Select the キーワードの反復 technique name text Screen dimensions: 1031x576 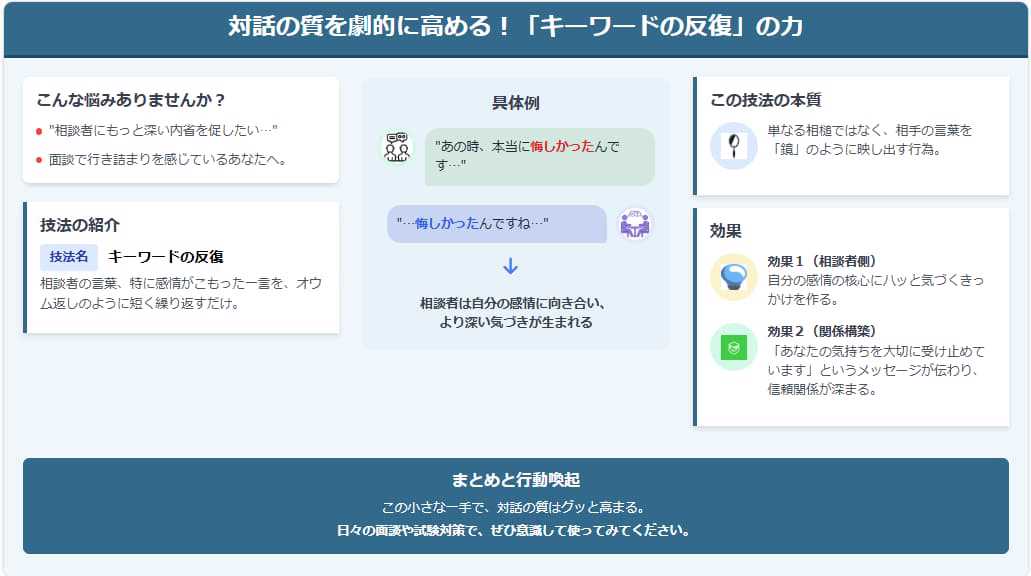165,257
